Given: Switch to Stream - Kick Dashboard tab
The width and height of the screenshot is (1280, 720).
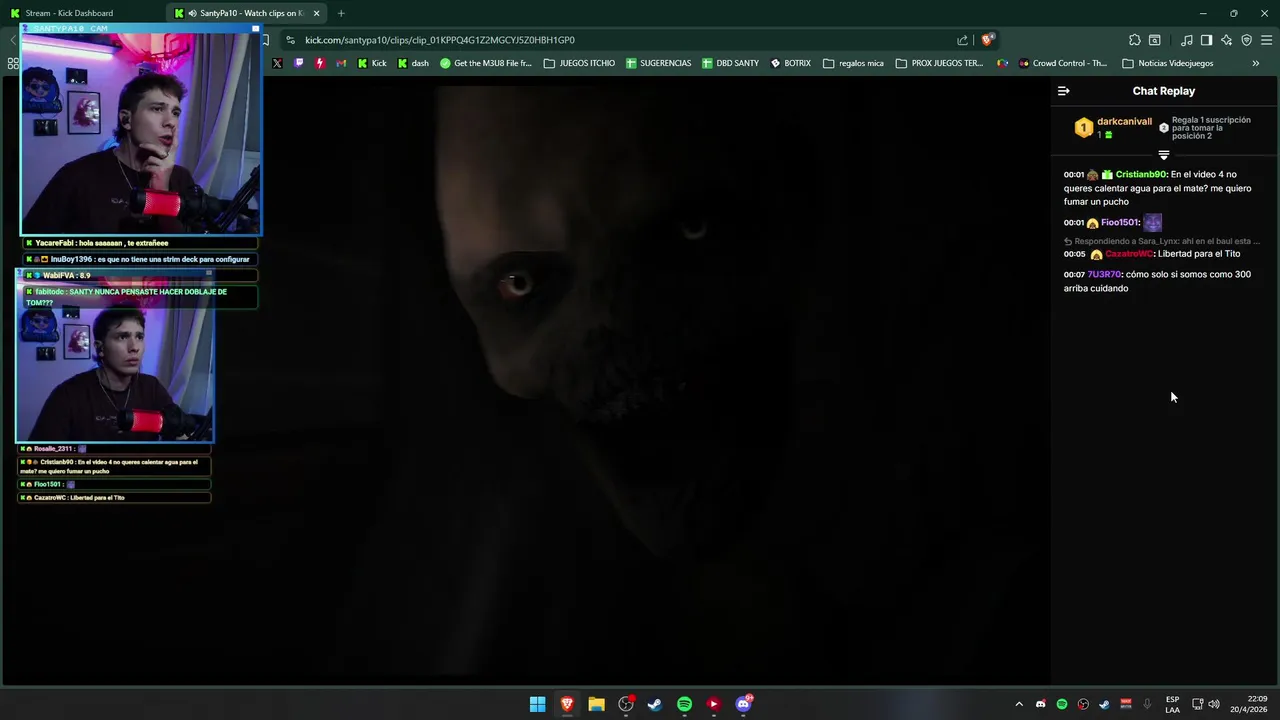Looking at the screenshot, I should [83, 13].
